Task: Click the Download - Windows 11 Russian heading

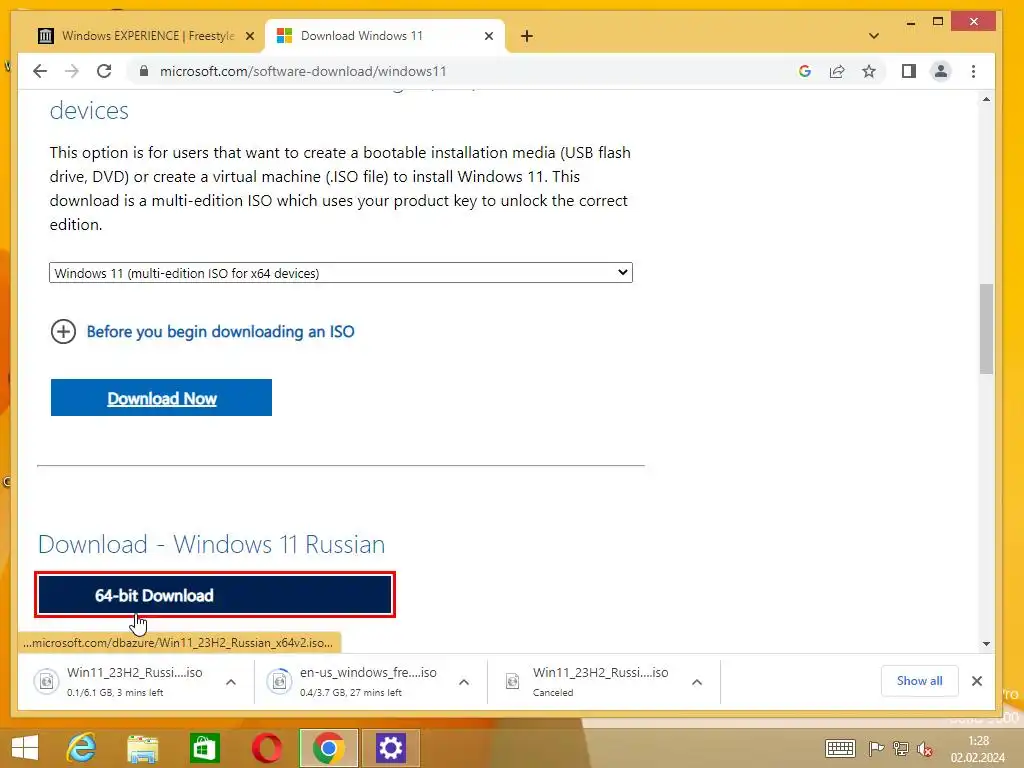Action: [x=211, y=545]
